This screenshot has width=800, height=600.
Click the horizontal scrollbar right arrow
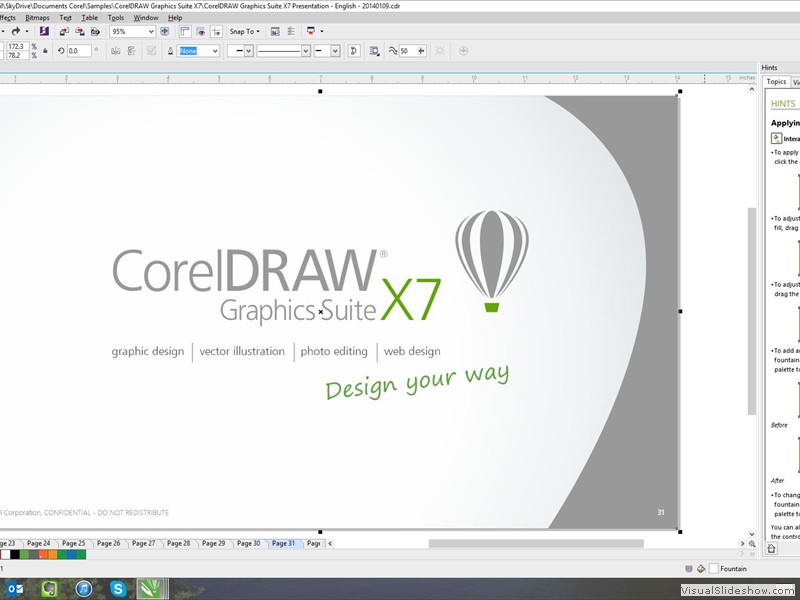coord(742,543)
